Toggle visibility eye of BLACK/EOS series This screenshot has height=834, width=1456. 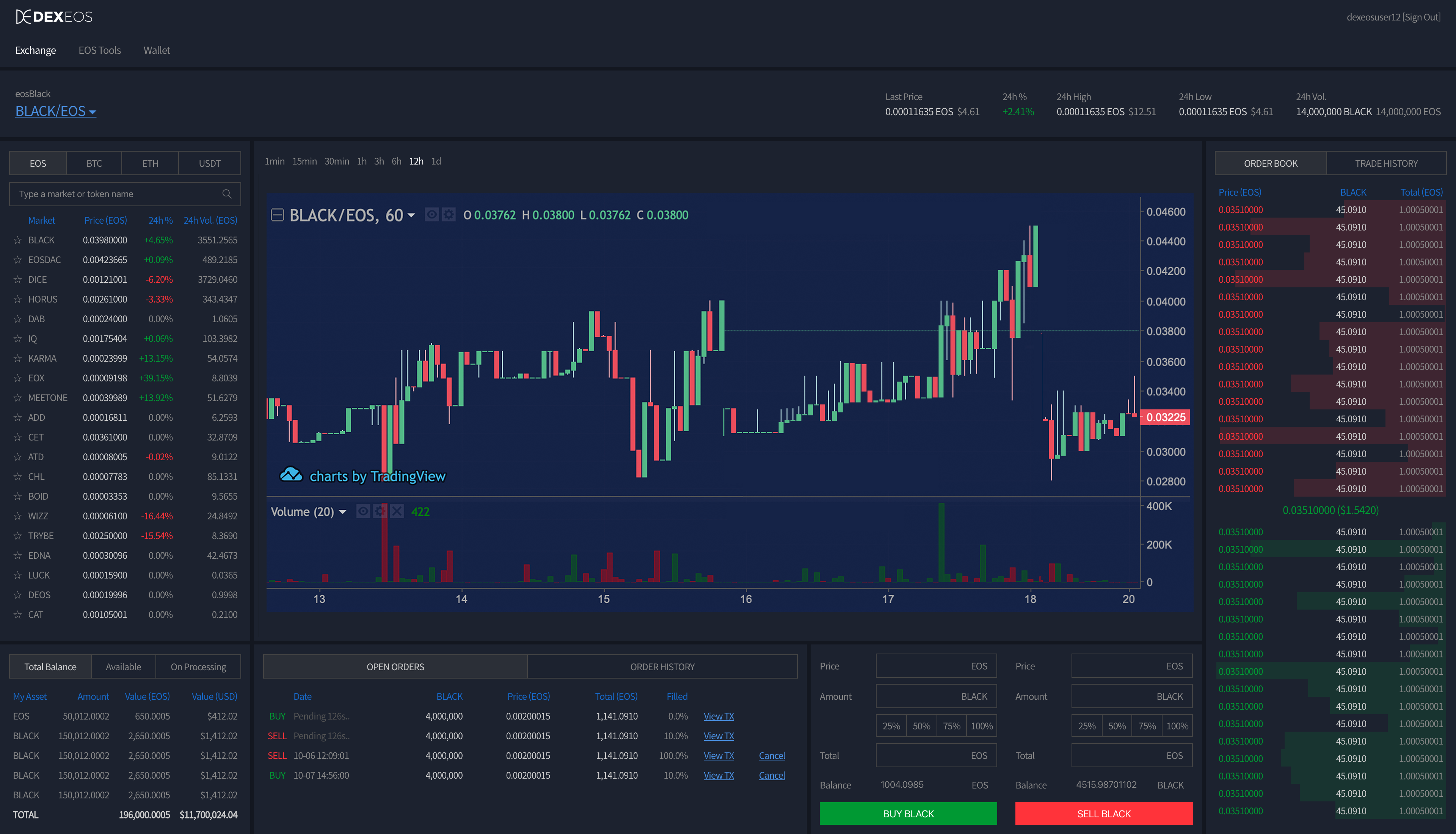432,215
